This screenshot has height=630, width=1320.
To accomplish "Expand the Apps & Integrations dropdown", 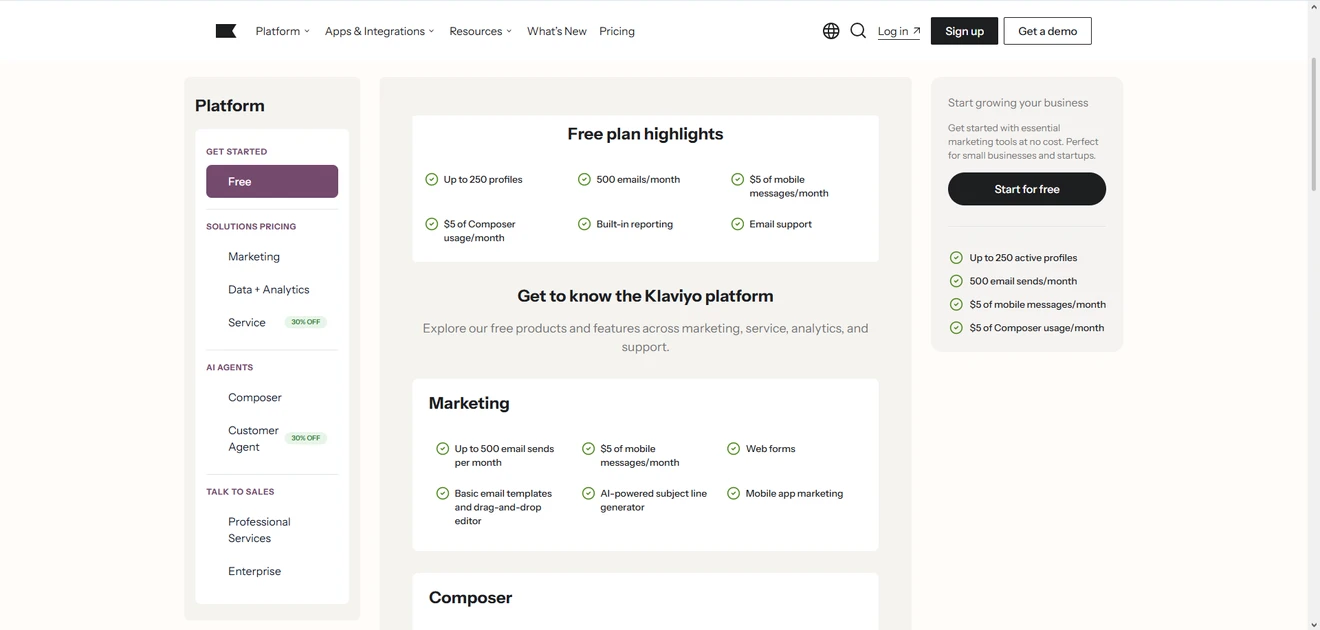I will pos(379,31).
